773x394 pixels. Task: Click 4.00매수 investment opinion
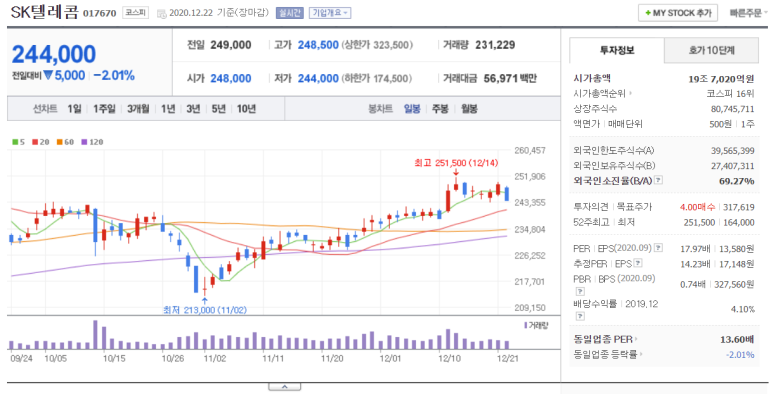pyautogui.click(x=697, y=208)
